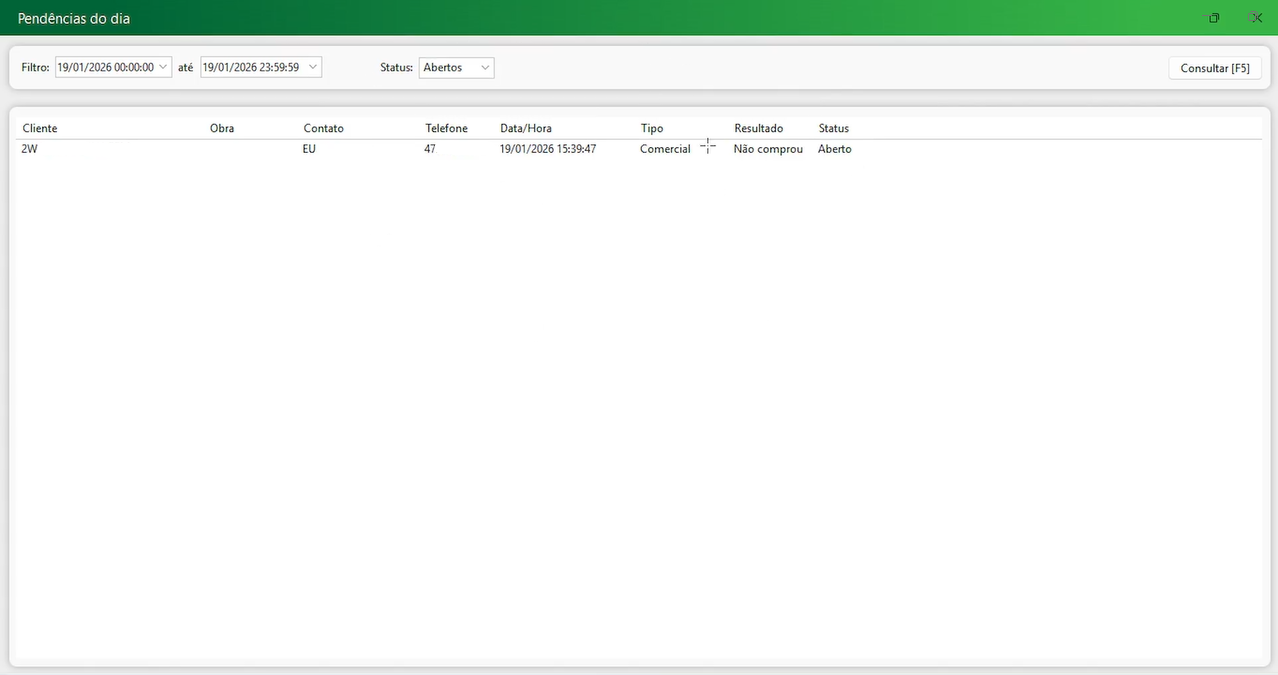Click the Comercial type cell
This screenshot has width=1278, height=675.
pyautogui.click(x=665, y=149)
